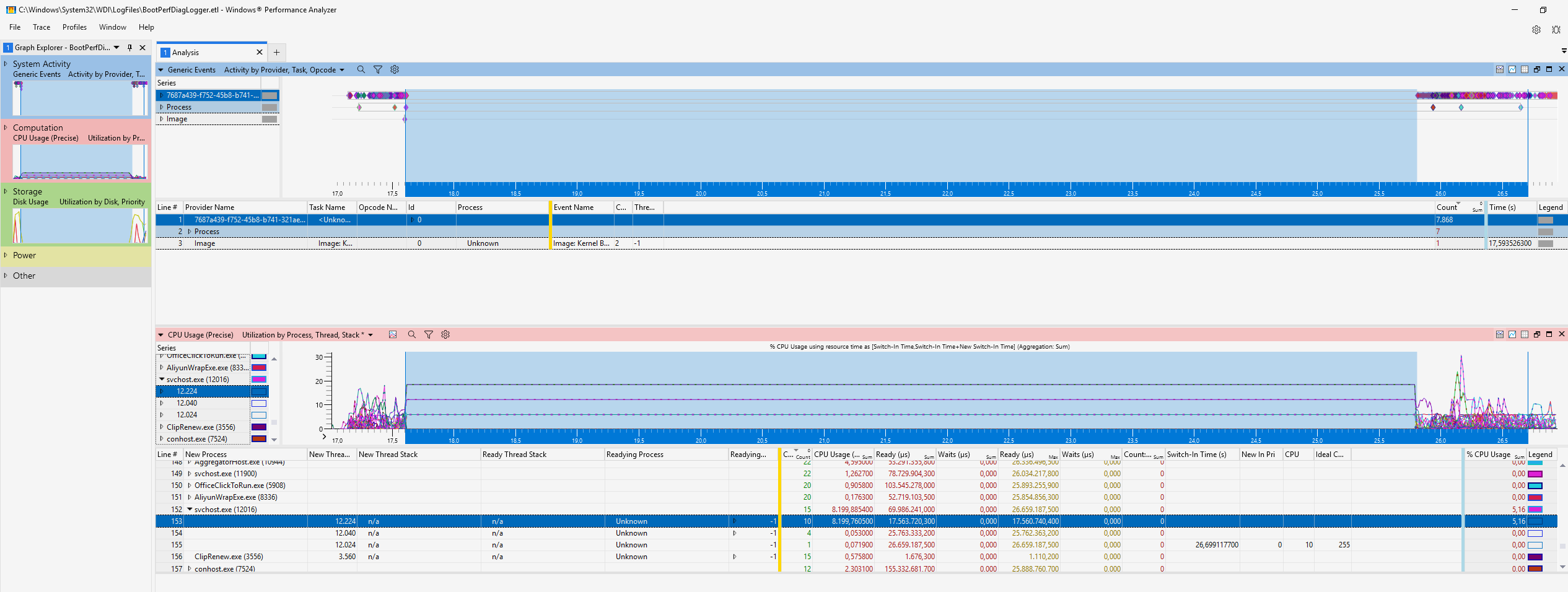This screenshot has width=1568, height=592.
Task: Toggle Image series gray swatch in Generic Events
Action: (269, 119)
